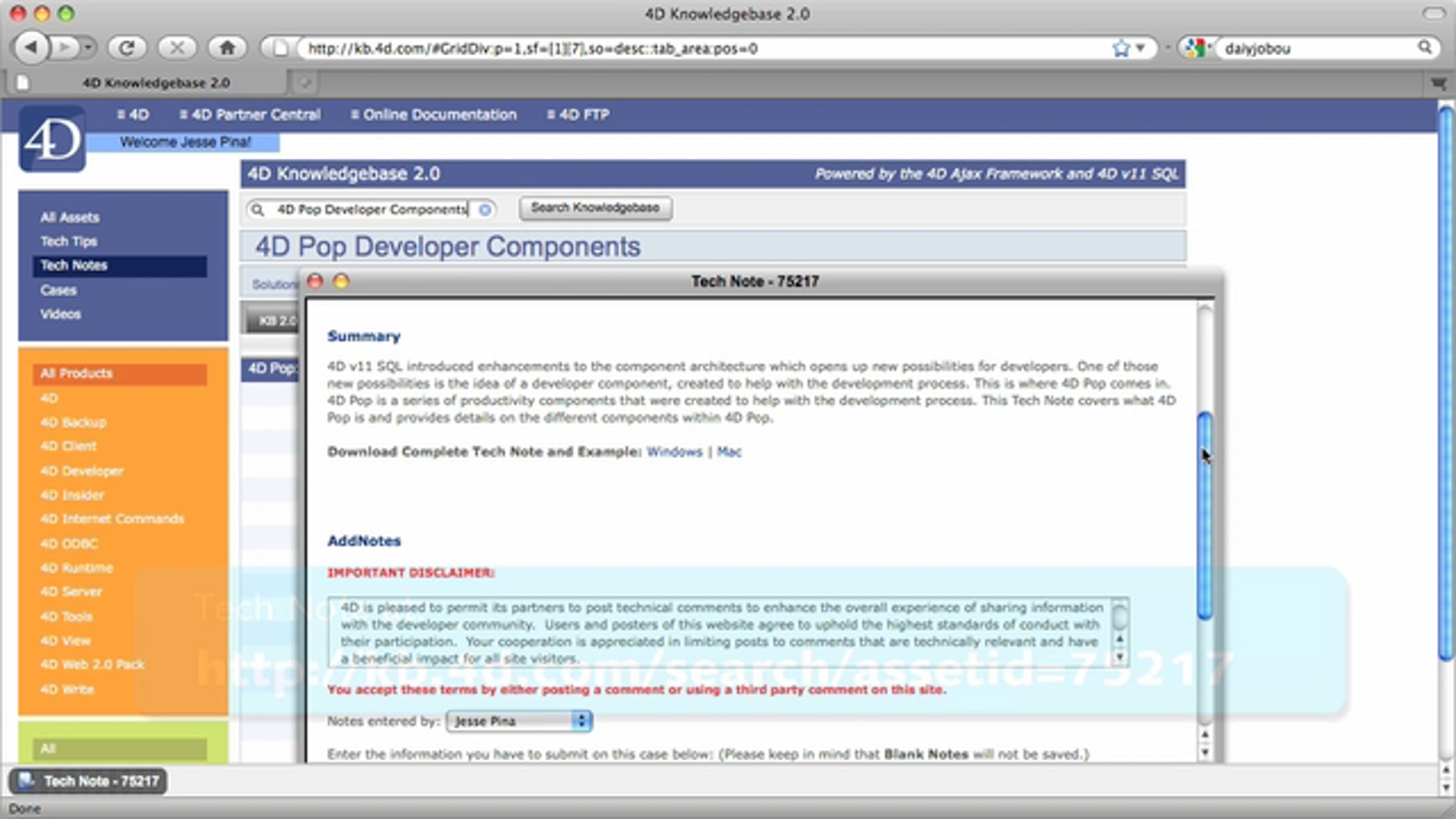Filter by 4D View product
1456x819 pixels.
[66, 641]
